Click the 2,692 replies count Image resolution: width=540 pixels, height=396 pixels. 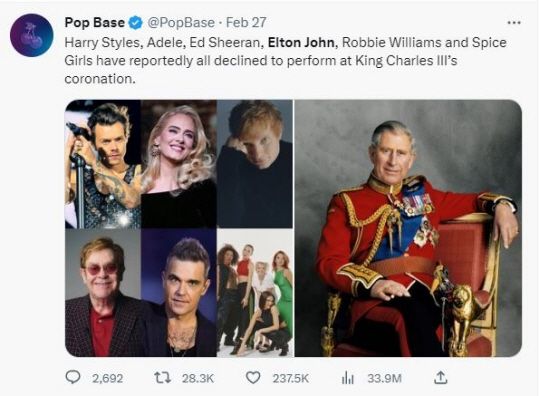107,378
